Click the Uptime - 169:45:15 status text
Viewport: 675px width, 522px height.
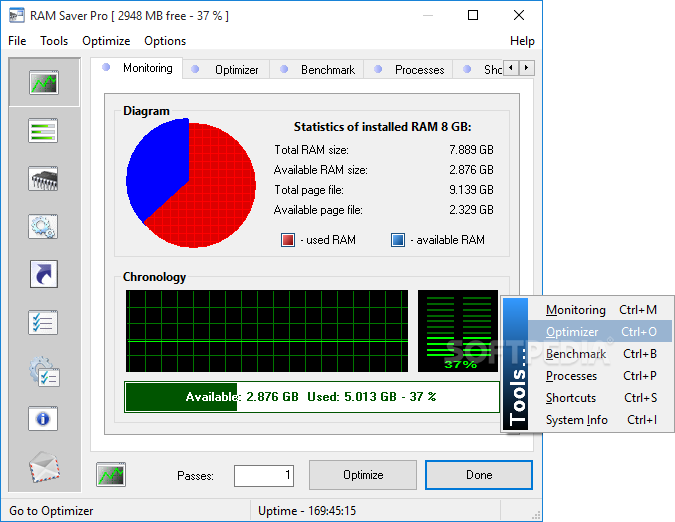click(307, 511)
